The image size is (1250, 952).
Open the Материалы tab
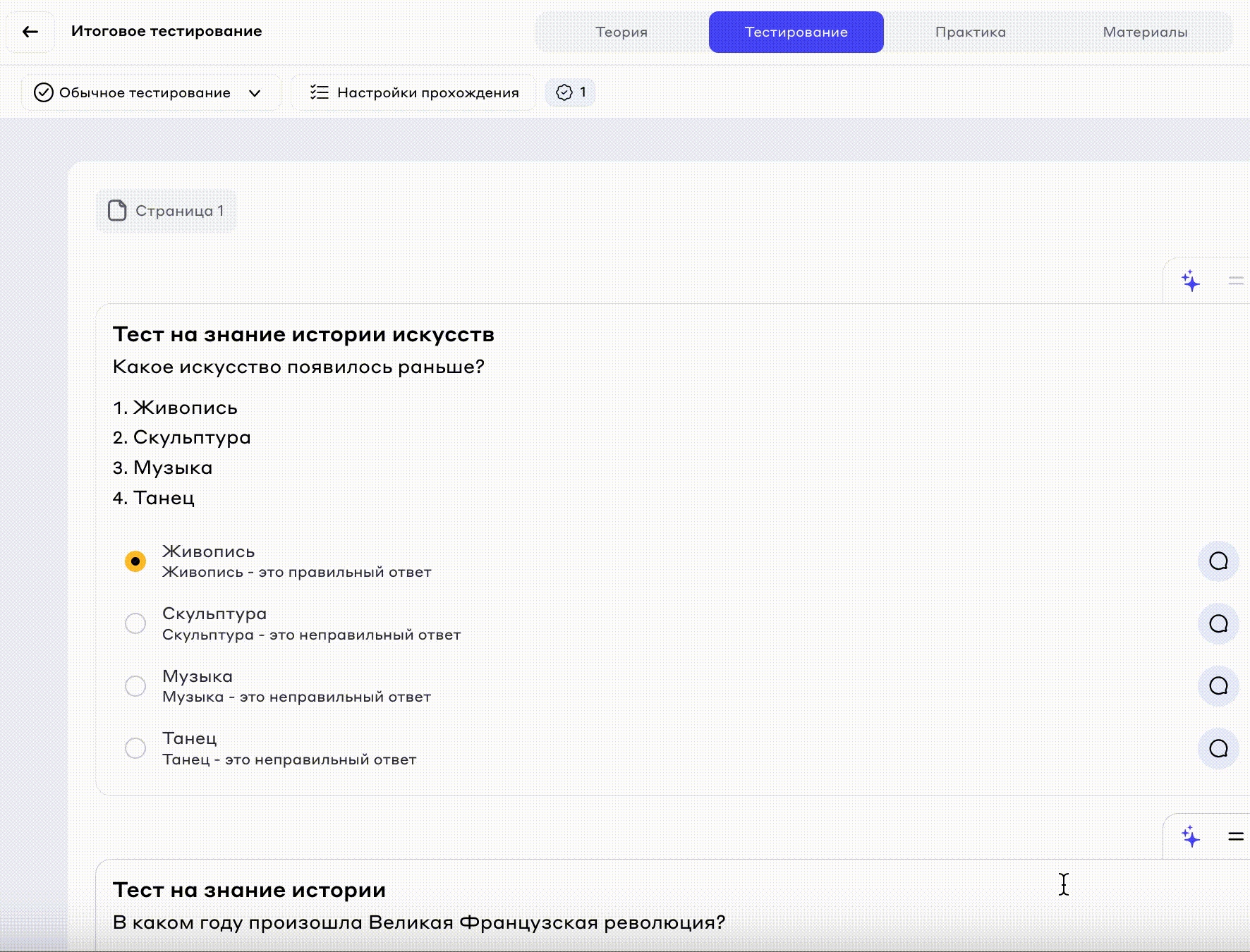(1145, 32)
